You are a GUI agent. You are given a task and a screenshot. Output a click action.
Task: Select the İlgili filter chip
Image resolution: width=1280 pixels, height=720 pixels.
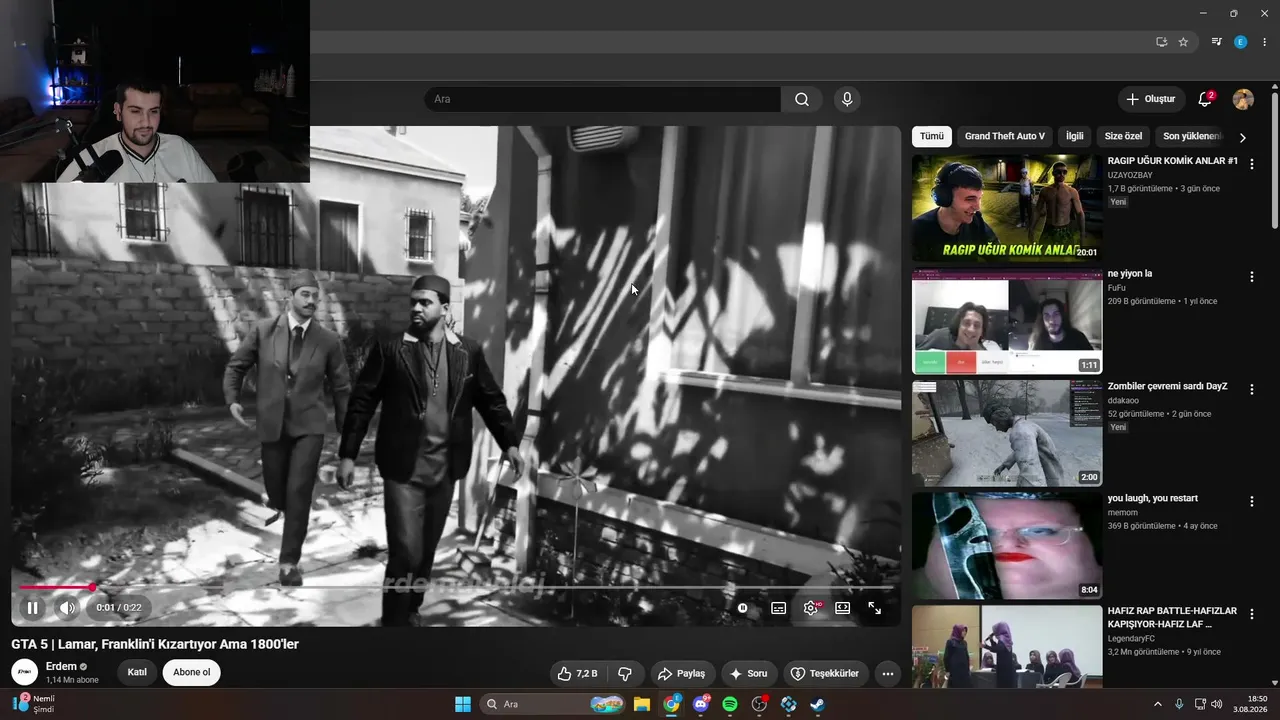pyautogui.click(x=1075, y=136)
